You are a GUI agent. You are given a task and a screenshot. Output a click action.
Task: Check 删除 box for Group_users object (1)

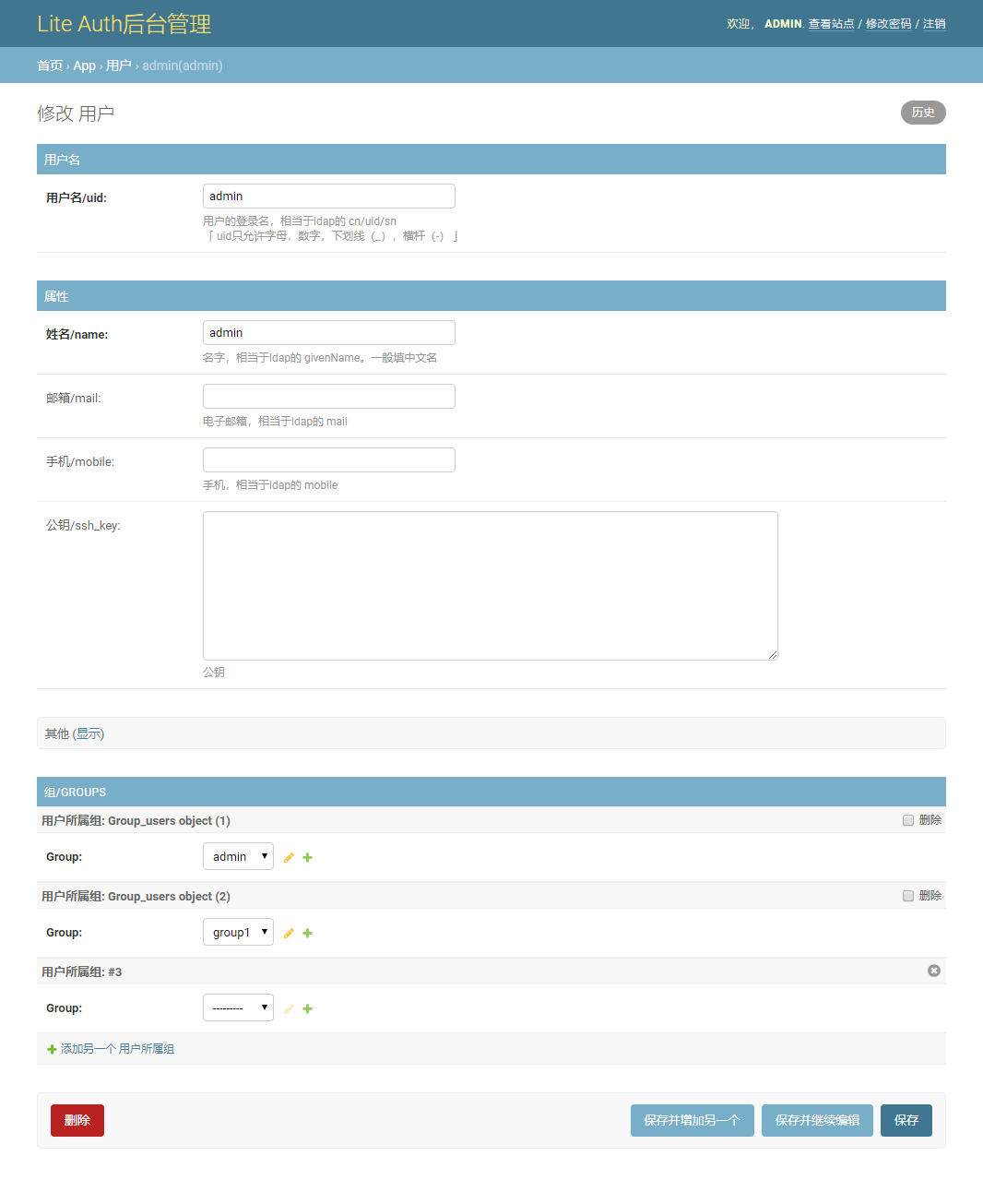[908, 820]
